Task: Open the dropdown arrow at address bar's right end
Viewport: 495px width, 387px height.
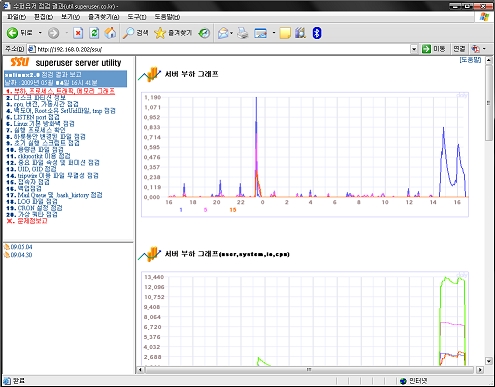Action: [x=484, y=49]
